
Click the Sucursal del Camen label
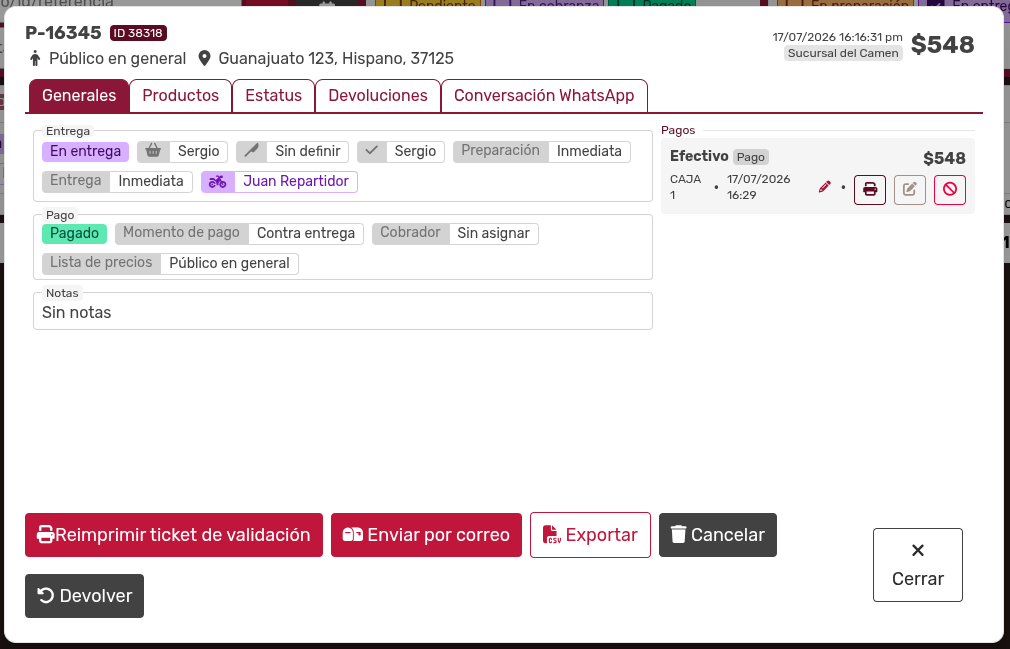[843, 53]
